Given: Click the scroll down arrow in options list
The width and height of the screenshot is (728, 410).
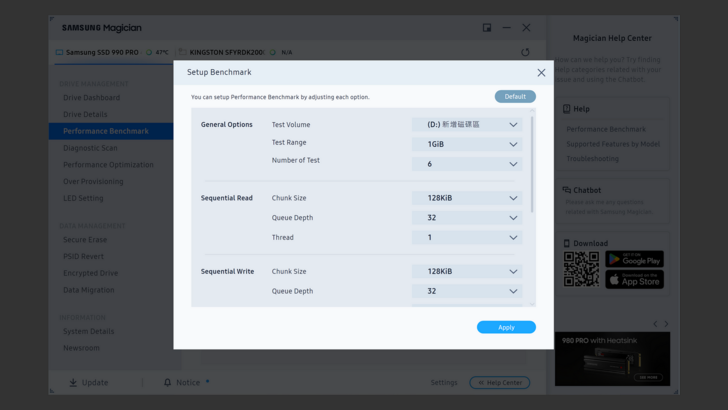Looking at the screenshot, I should 532,304.
